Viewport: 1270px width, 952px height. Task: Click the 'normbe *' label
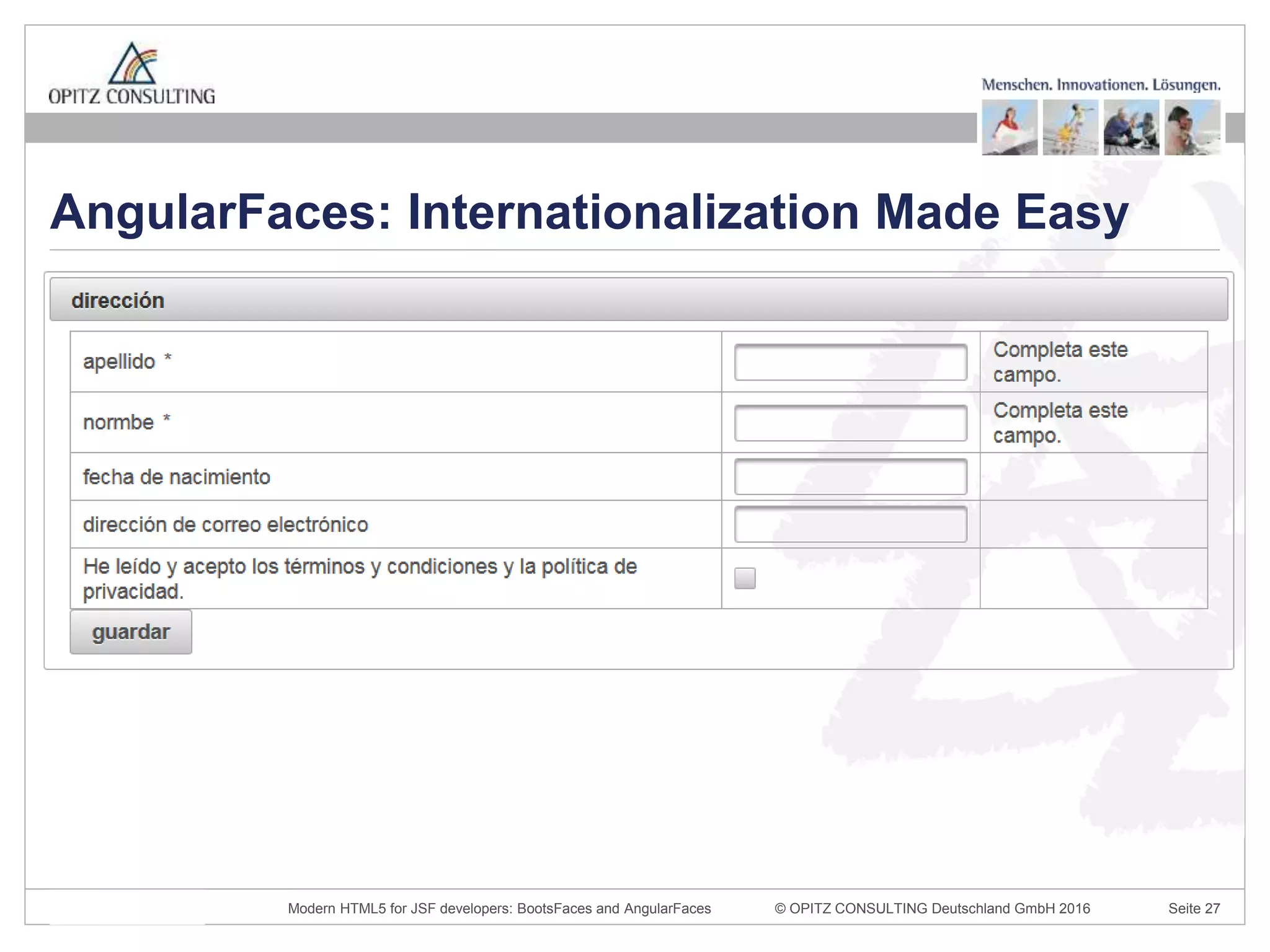click(127, 422)
